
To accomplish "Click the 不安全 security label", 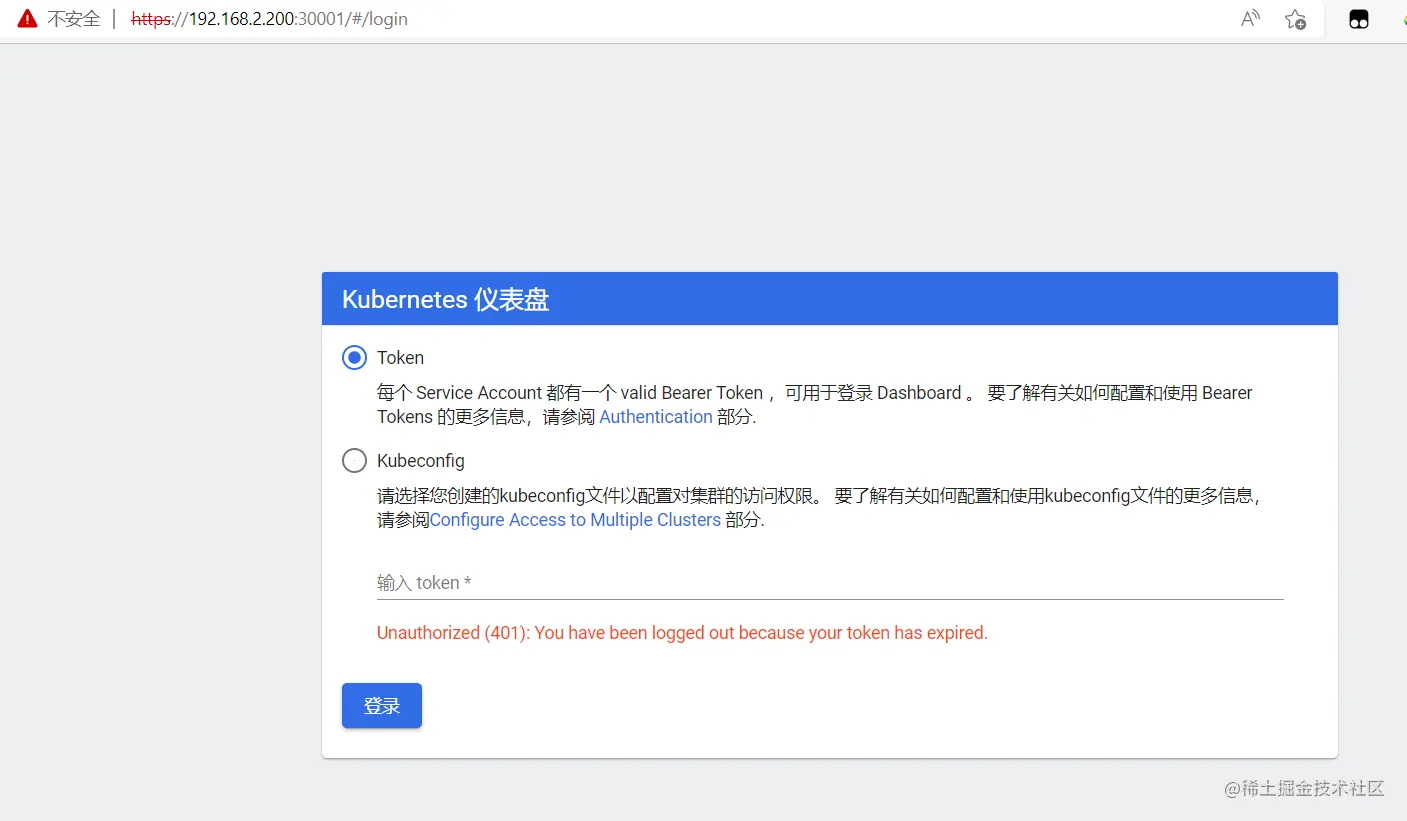I will click(x=74, y=19).
